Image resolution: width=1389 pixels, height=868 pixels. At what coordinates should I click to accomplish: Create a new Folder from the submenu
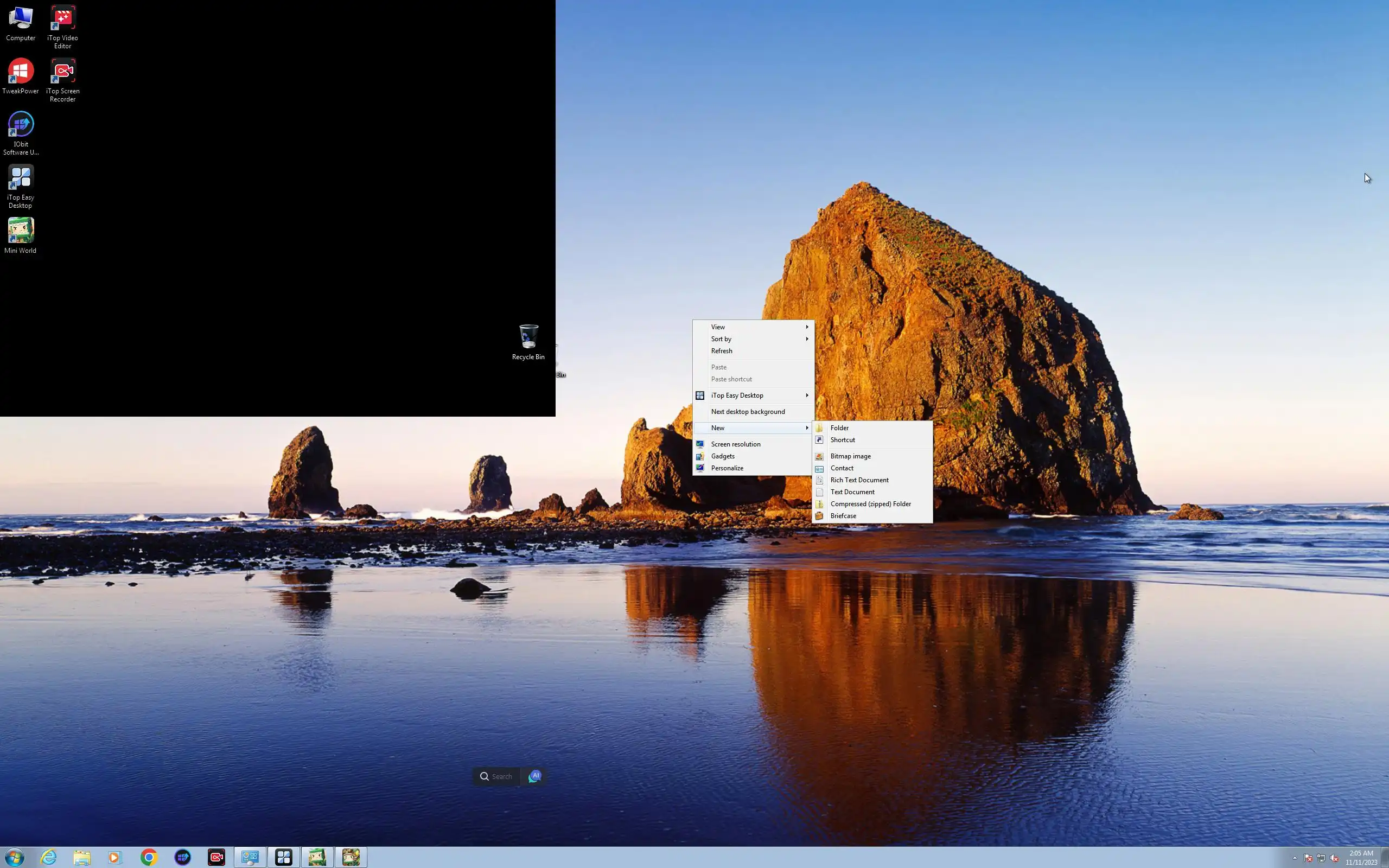(839, 428)
